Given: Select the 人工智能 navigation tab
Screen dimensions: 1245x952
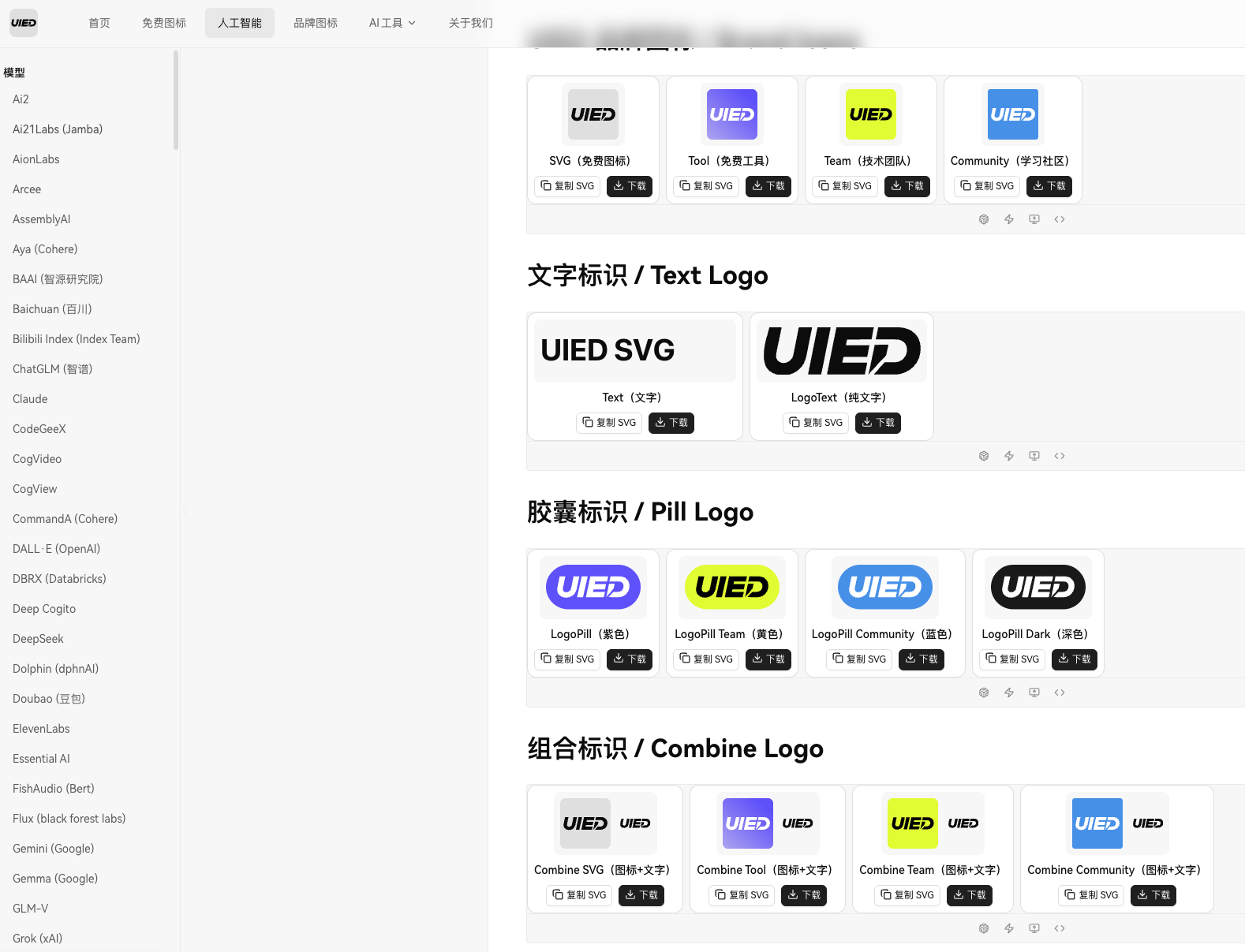Looking at the screenshot, I should 240,23.
